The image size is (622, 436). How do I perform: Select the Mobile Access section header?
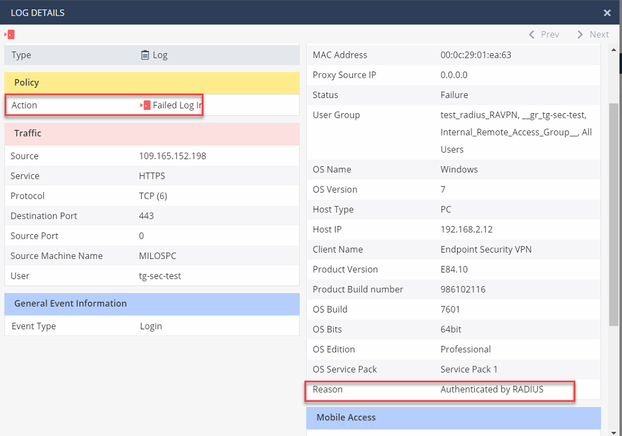(453, 417)
